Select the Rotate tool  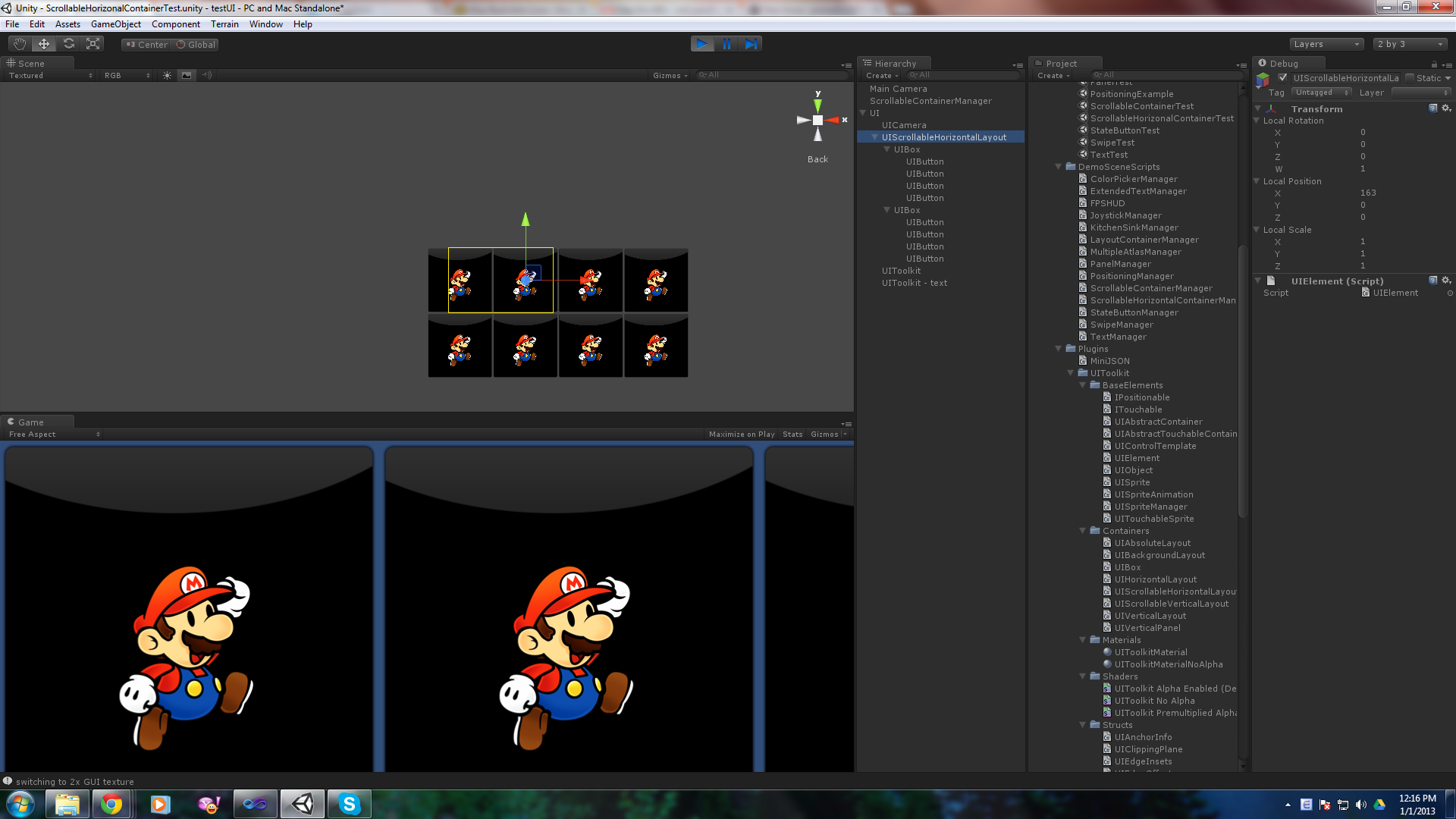(x=68, y=44)
